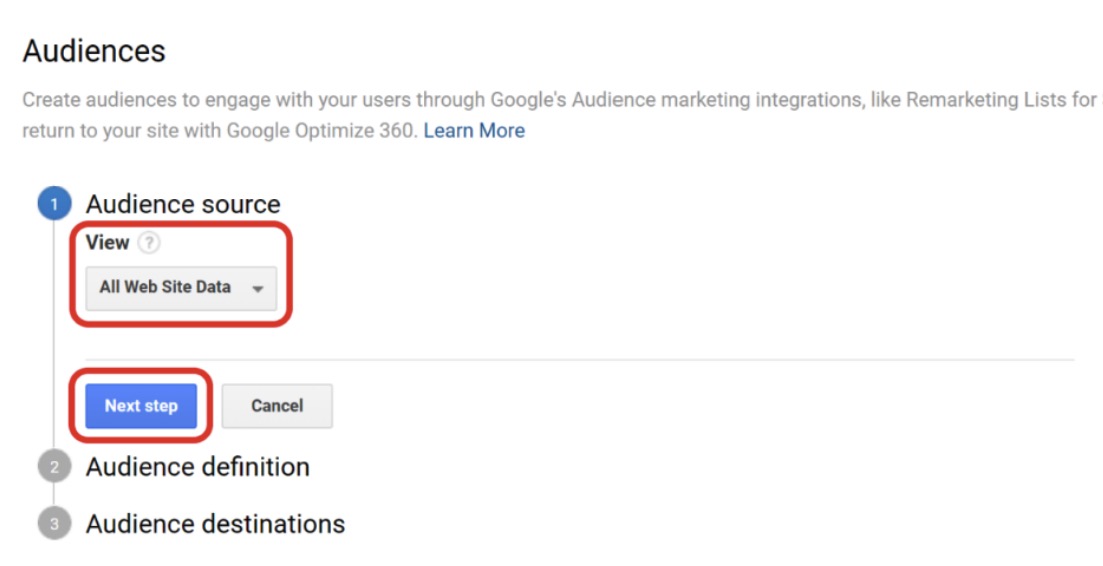The height and width of the screenshot is (566, 1103).
Task: Open the Learn More link
Action: point(474,131)
